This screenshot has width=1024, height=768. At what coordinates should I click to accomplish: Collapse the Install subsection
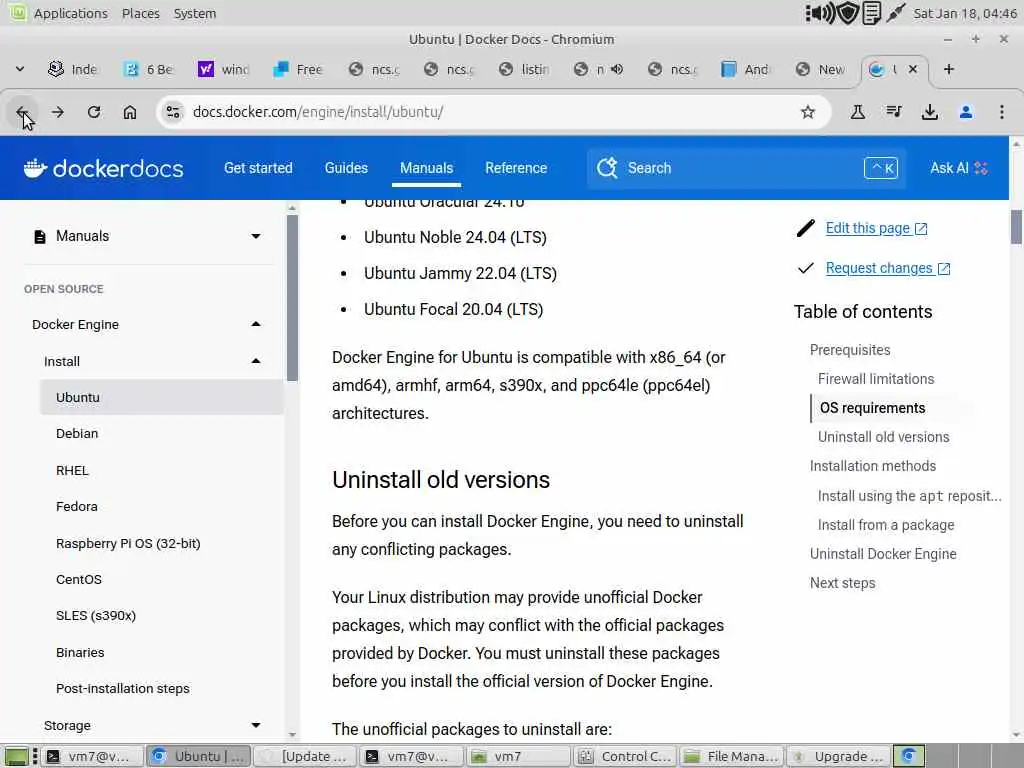tap(256, 361)
